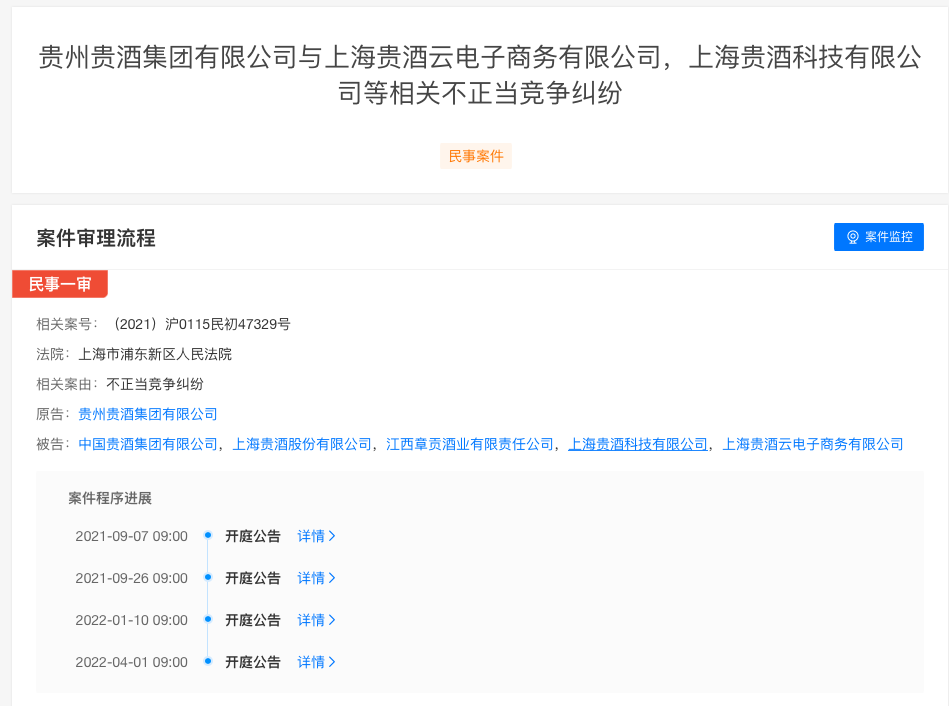Click the 原告 field label
The height and width of the screenshot is (706, 949).
53,414
